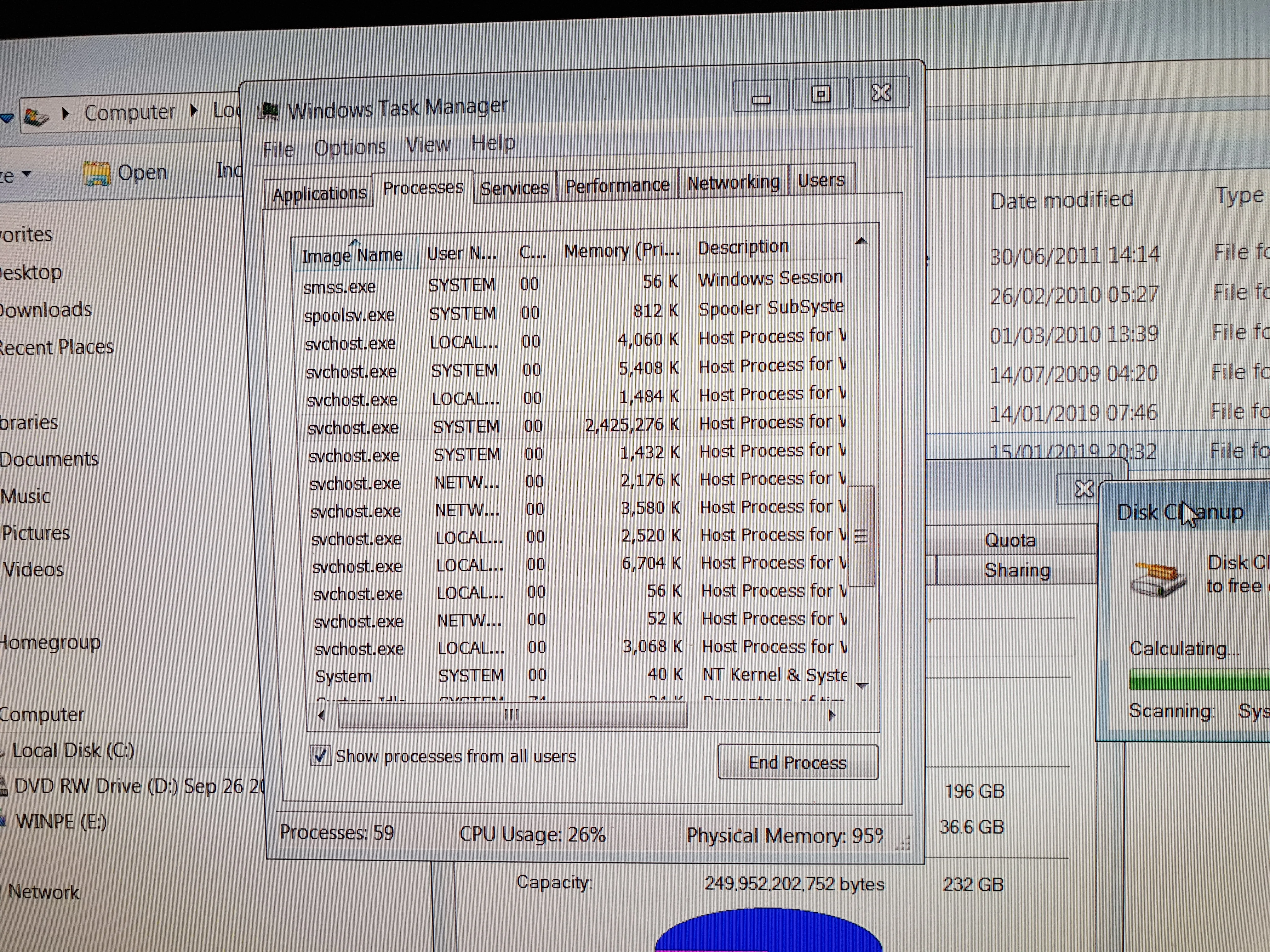Open the Users tab
Screen dimensions: 1270x952
pos(821,180)
